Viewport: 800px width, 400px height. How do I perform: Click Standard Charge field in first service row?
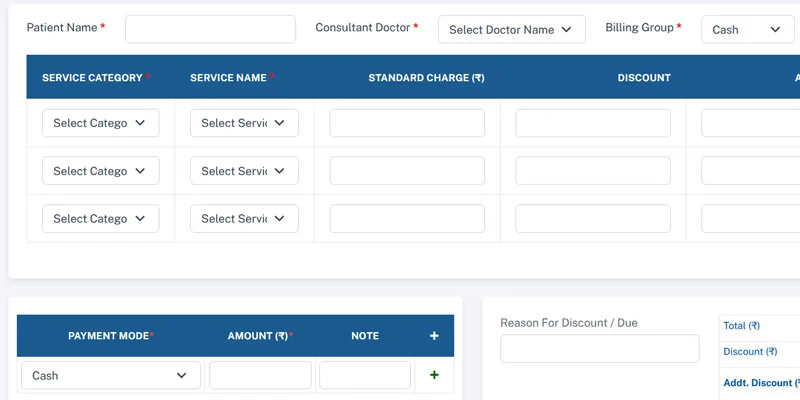click(x=407, y=123)
